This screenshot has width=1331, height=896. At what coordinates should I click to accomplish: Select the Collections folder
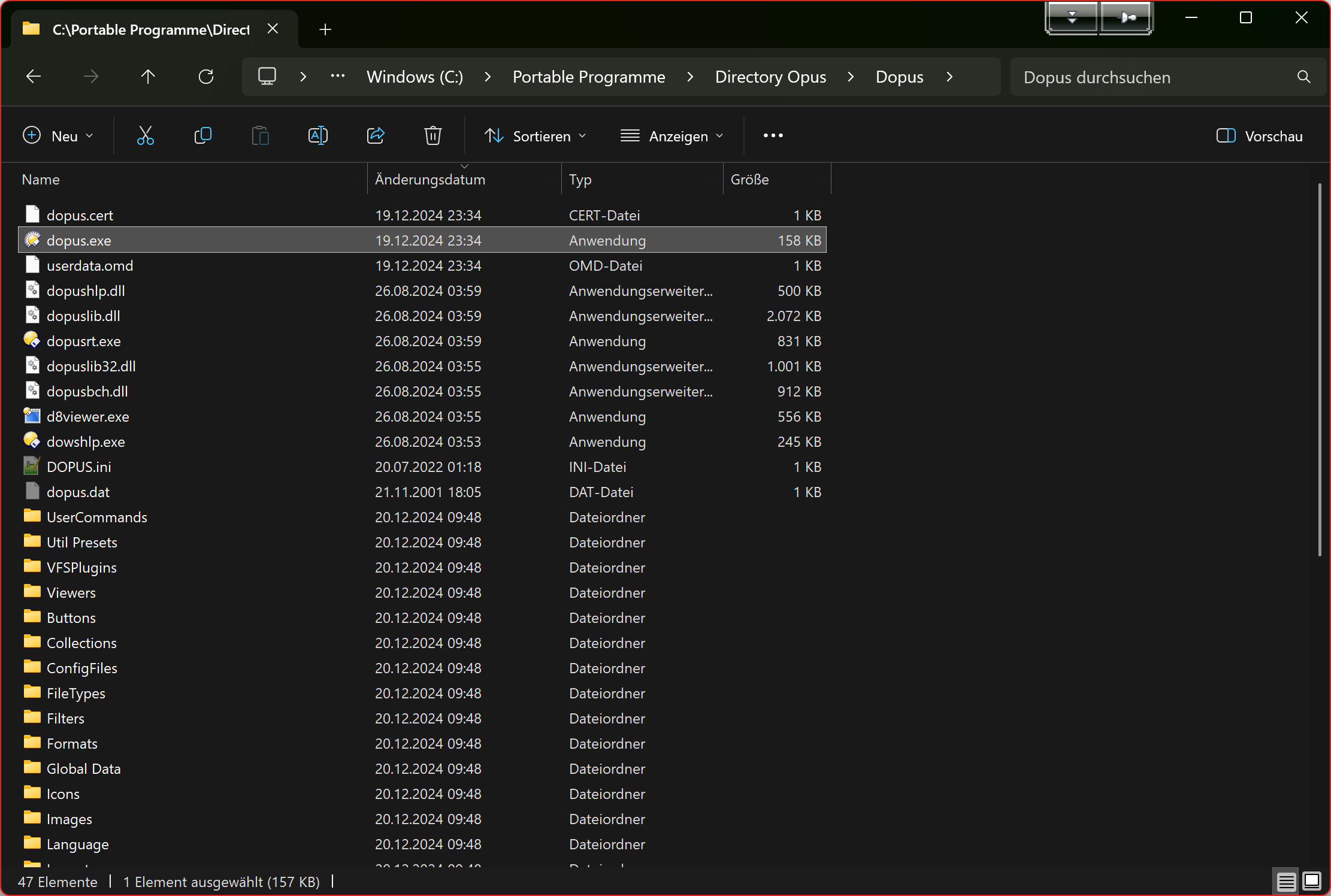(422, 643)
